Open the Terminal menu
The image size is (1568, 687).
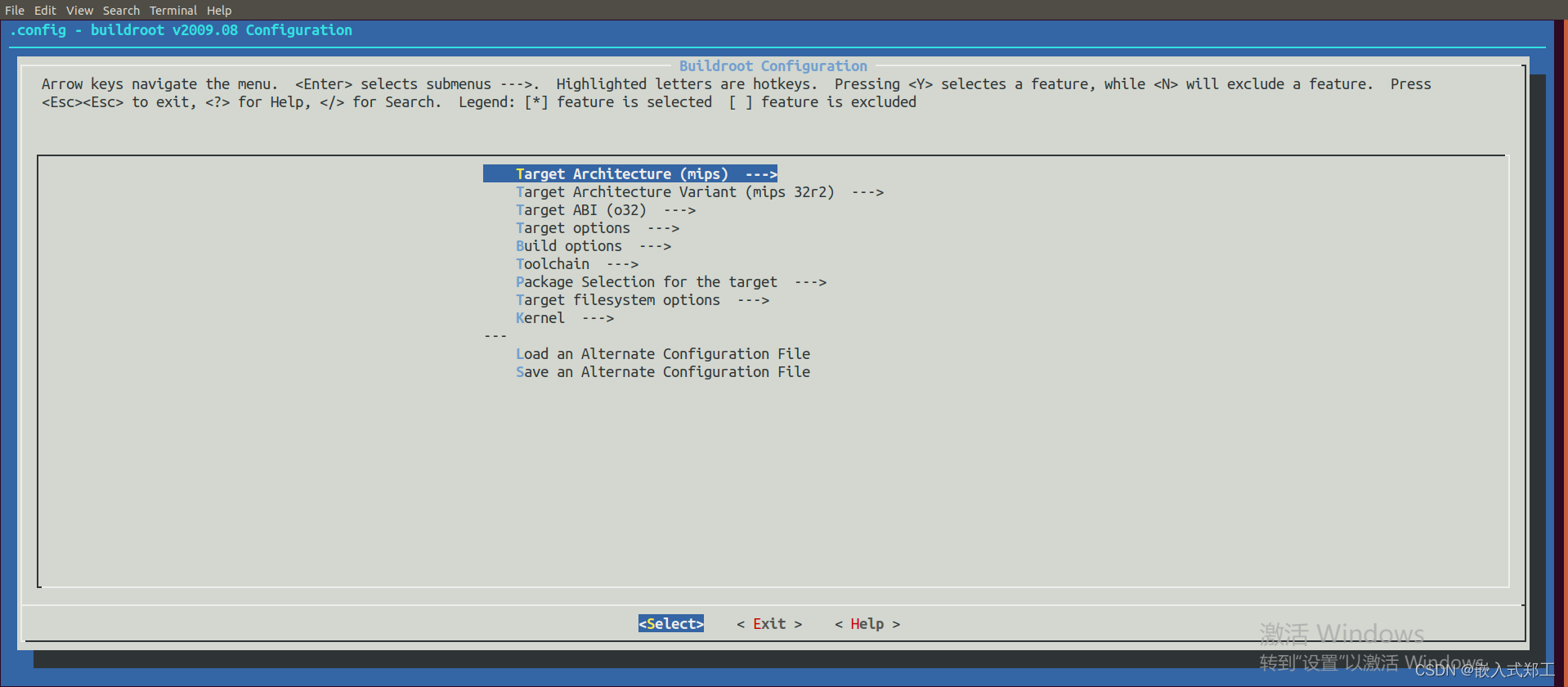[x=173, y=10]
